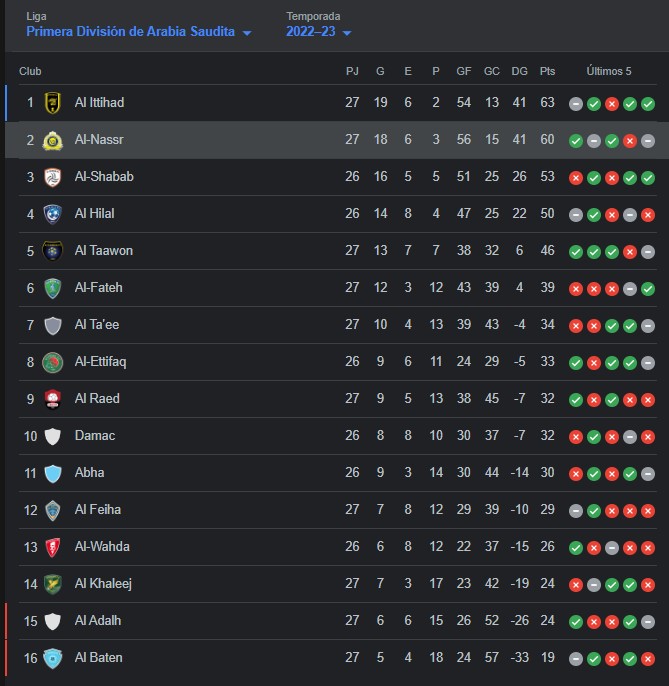This screenshot has height=686, width=669.
Task: Click the Al Raed red crest
Action: pyautogui.click(x=53, y=399)
